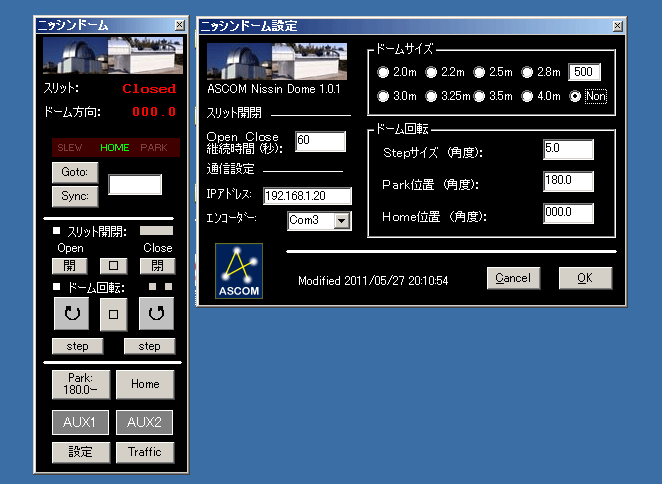Click the AUX1 button
Screen dimensions: 662x484
coord(80,422)
